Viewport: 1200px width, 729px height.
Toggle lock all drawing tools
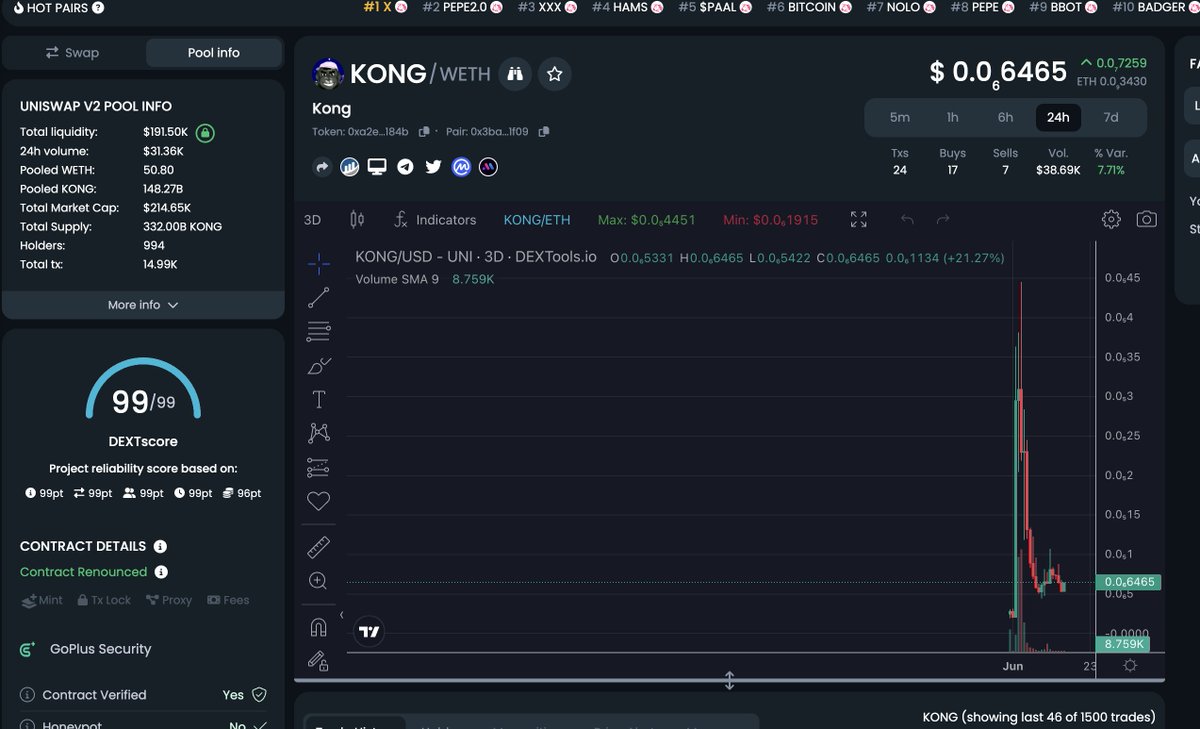(319, 660)
